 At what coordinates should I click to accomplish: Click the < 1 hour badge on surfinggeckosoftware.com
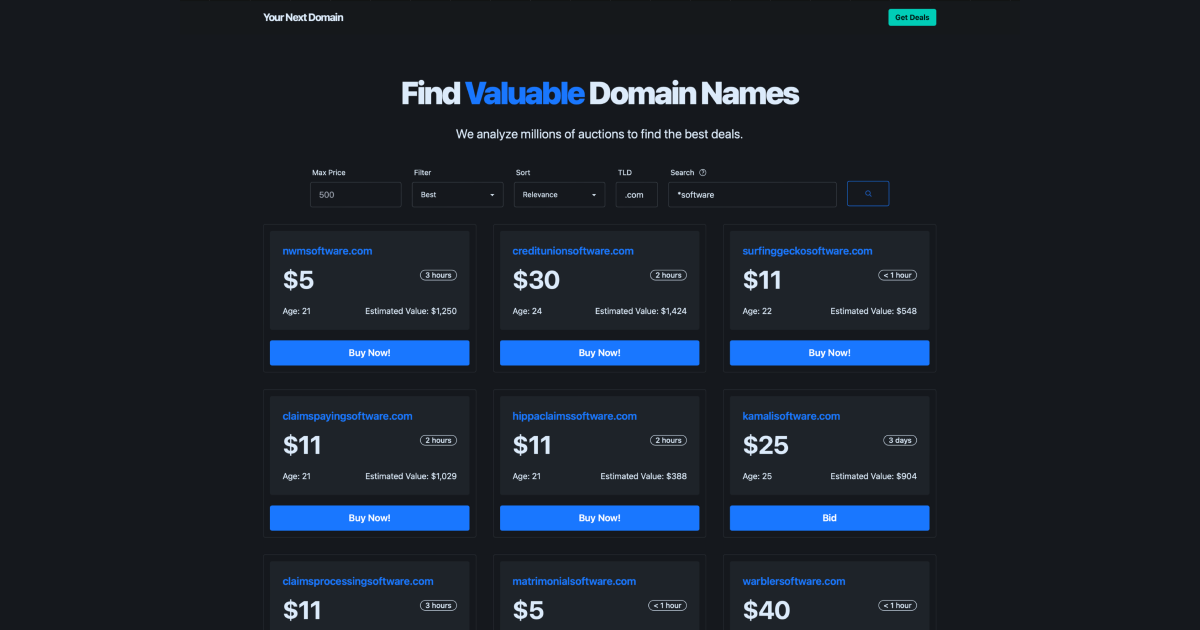898,275
